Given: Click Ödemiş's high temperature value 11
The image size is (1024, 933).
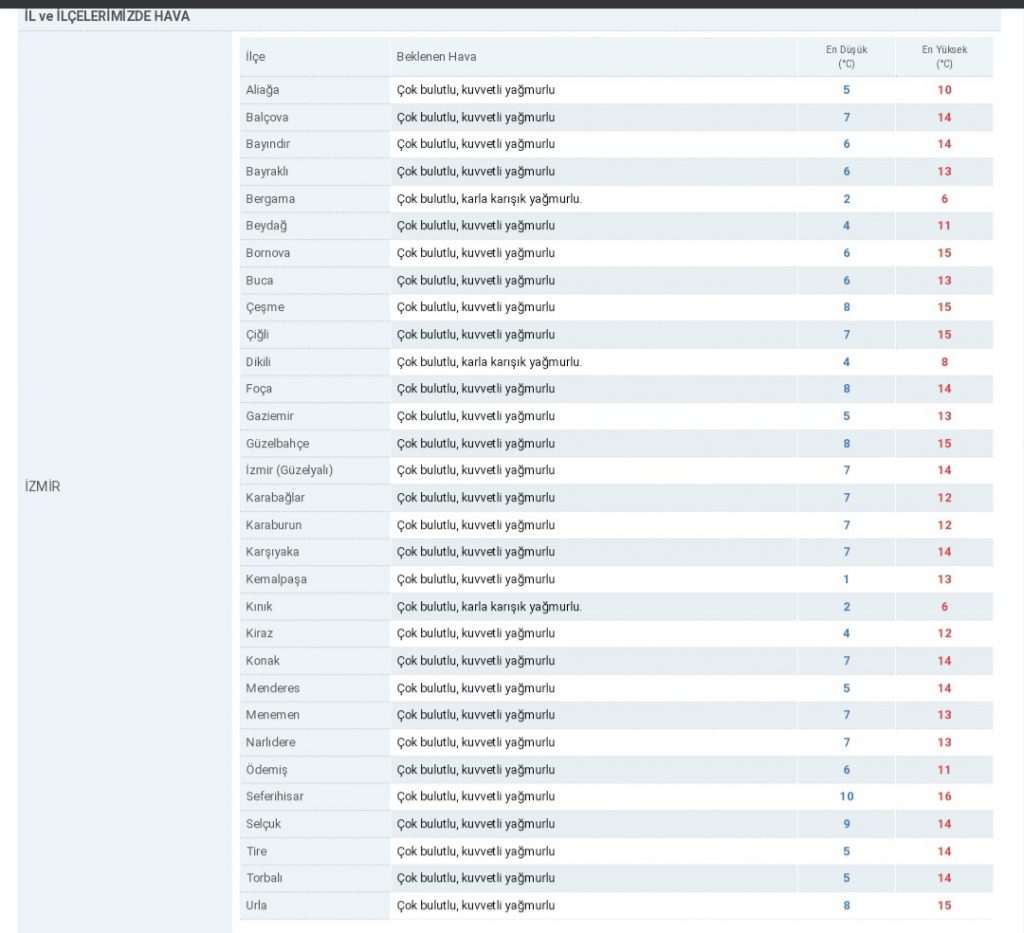Looking at the screenshot, I should pos(944,770).
